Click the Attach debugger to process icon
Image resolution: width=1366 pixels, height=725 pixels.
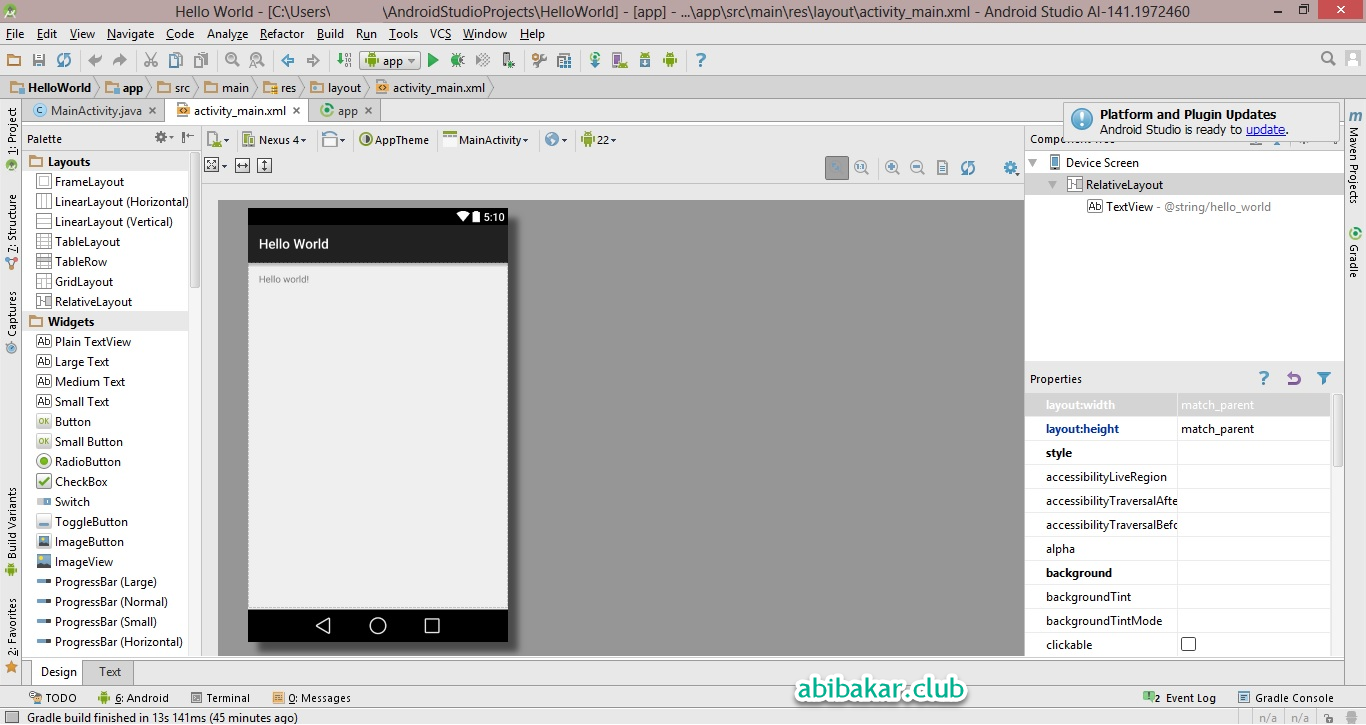tap(508, 61)
